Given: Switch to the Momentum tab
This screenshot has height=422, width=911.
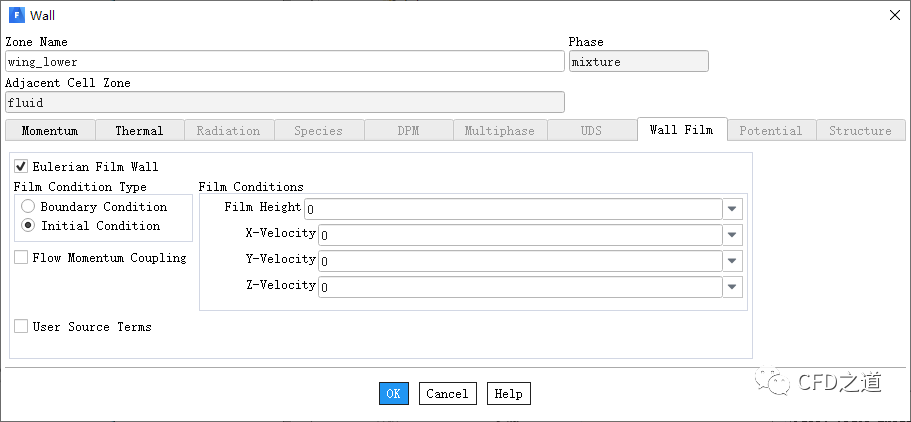Looking at the screenshot, I should pos(50,131).
